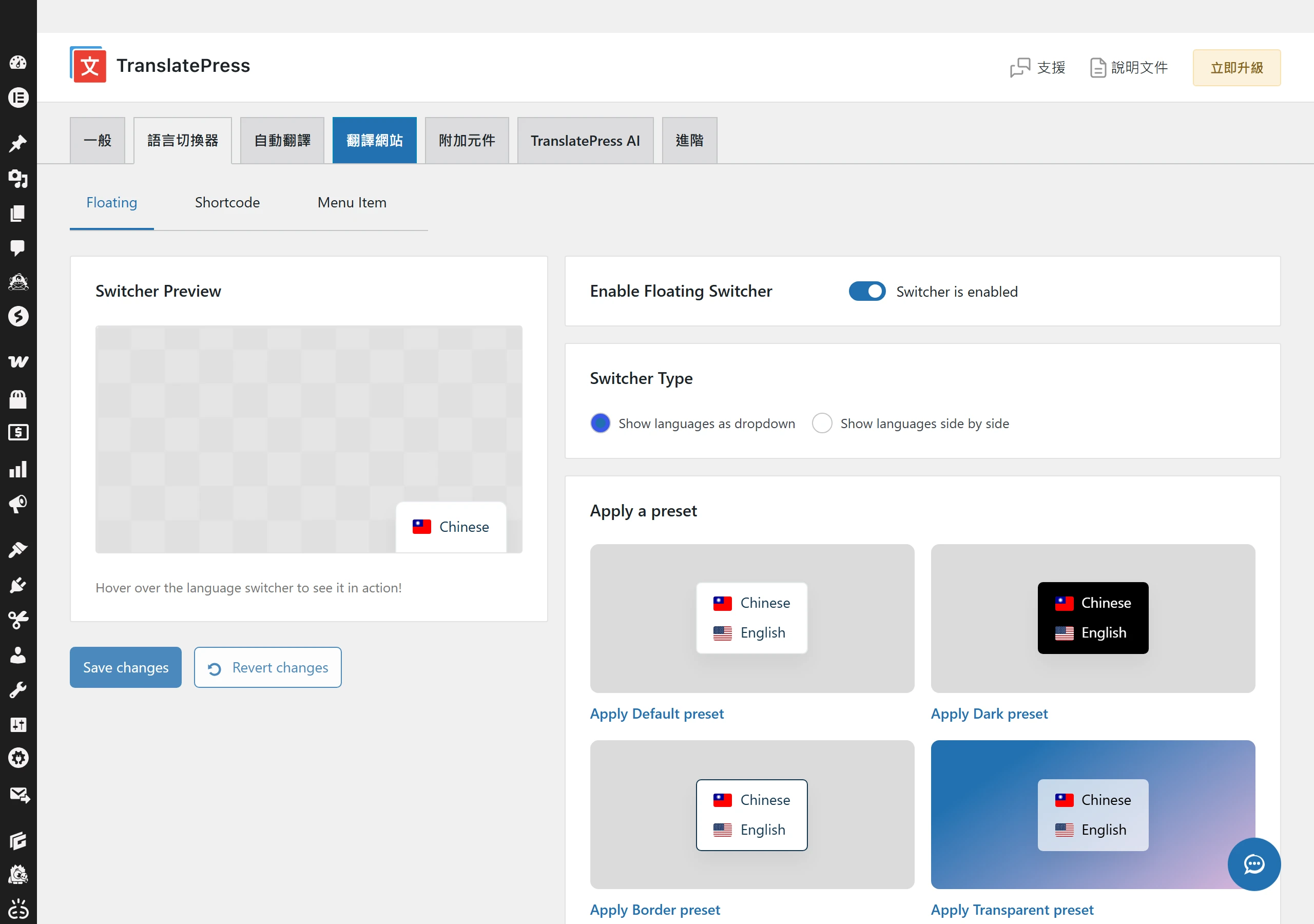Click the Switcher Type heading
The height and width of the screenshot is (924, 1314).
641,378
